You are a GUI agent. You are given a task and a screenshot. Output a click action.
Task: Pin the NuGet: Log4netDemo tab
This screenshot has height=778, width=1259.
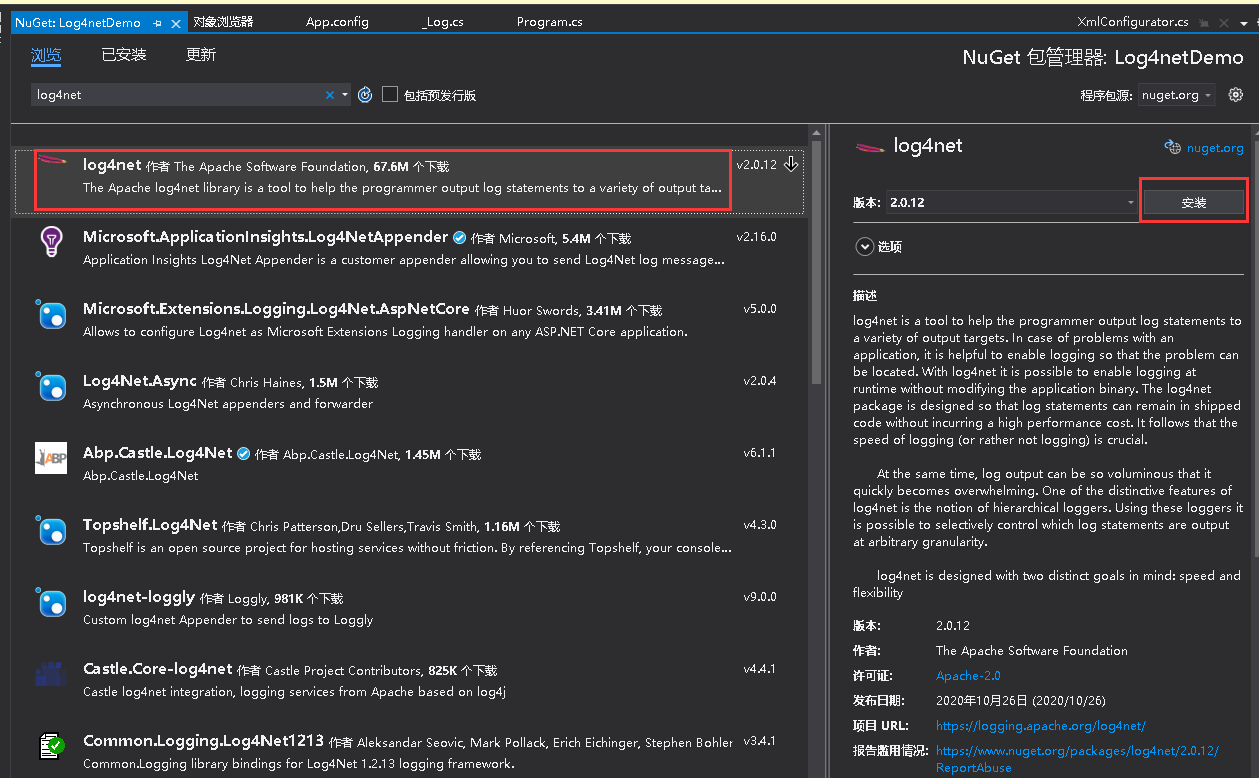click(158, 22)
